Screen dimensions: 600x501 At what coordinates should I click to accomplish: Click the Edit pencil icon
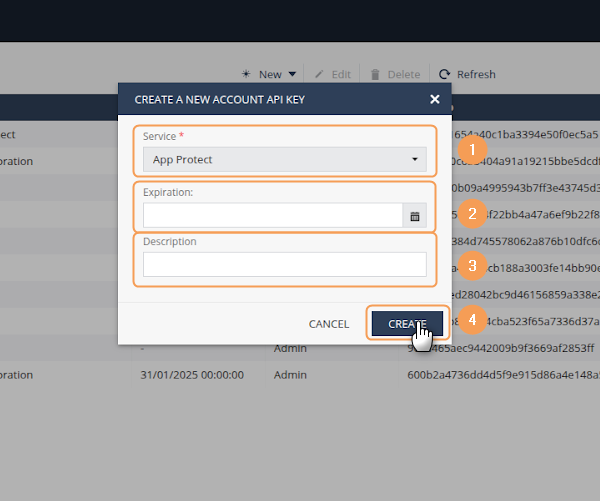[x=320, y=74]
